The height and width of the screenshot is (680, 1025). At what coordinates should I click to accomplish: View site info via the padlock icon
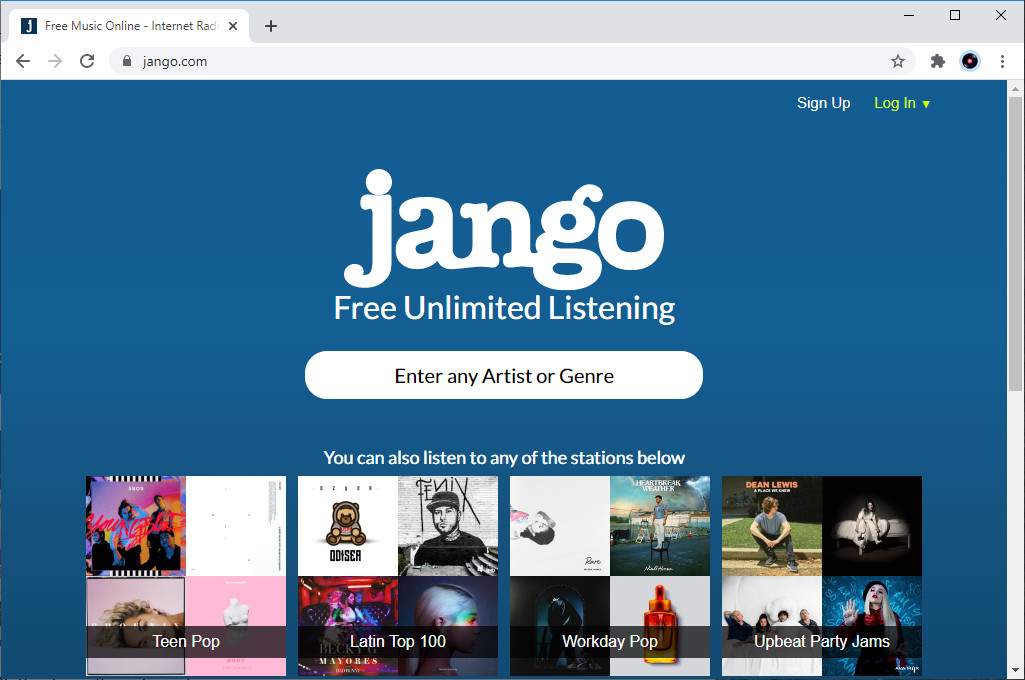point(127,61)
